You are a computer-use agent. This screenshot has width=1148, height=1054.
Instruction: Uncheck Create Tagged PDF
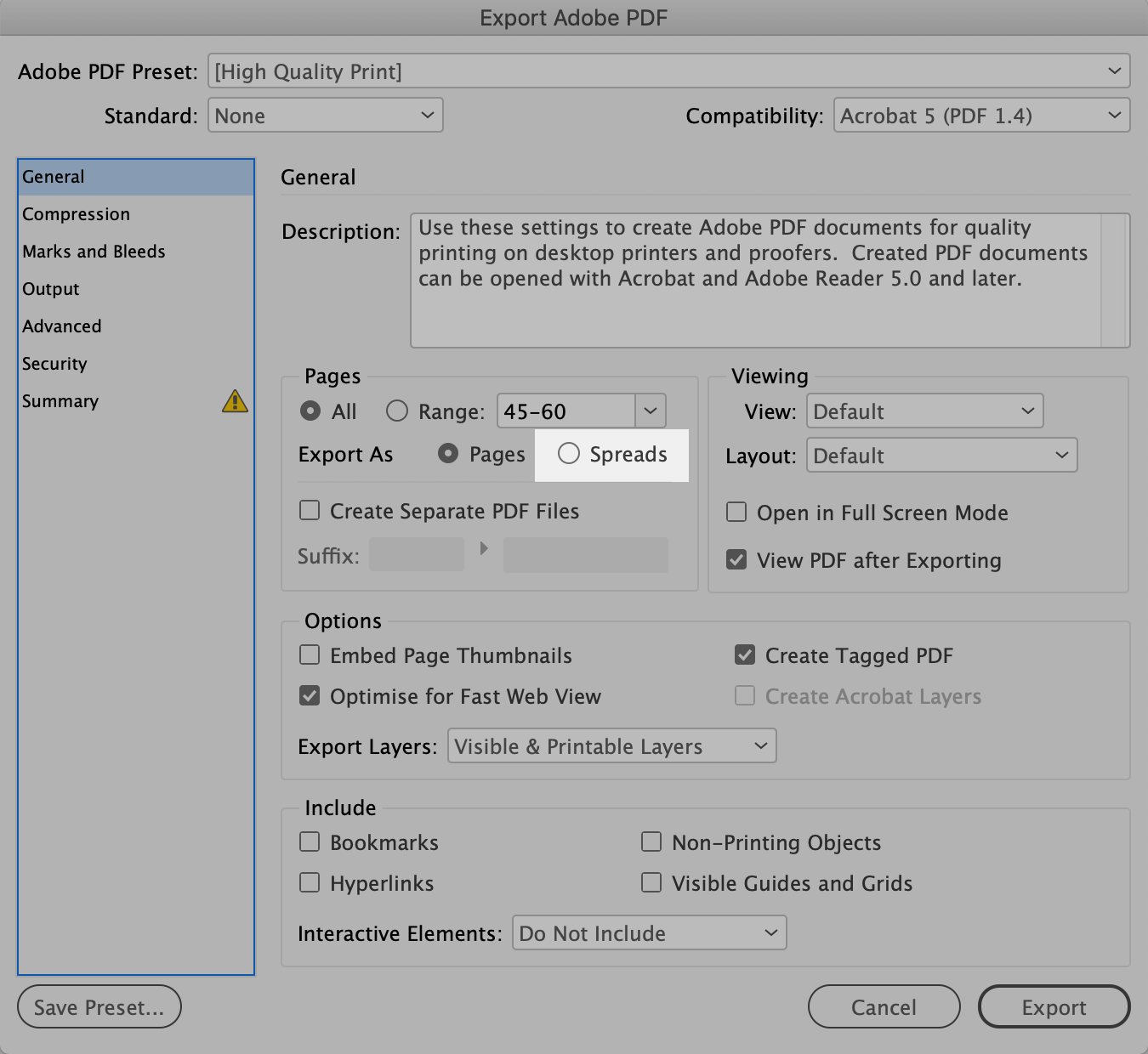point(745,654)
